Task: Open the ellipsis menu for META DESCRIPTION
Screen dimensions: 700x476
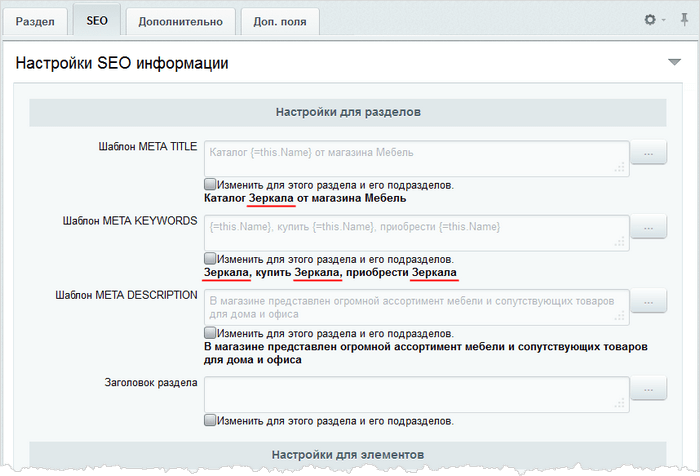Action: [x=650, y=301]
